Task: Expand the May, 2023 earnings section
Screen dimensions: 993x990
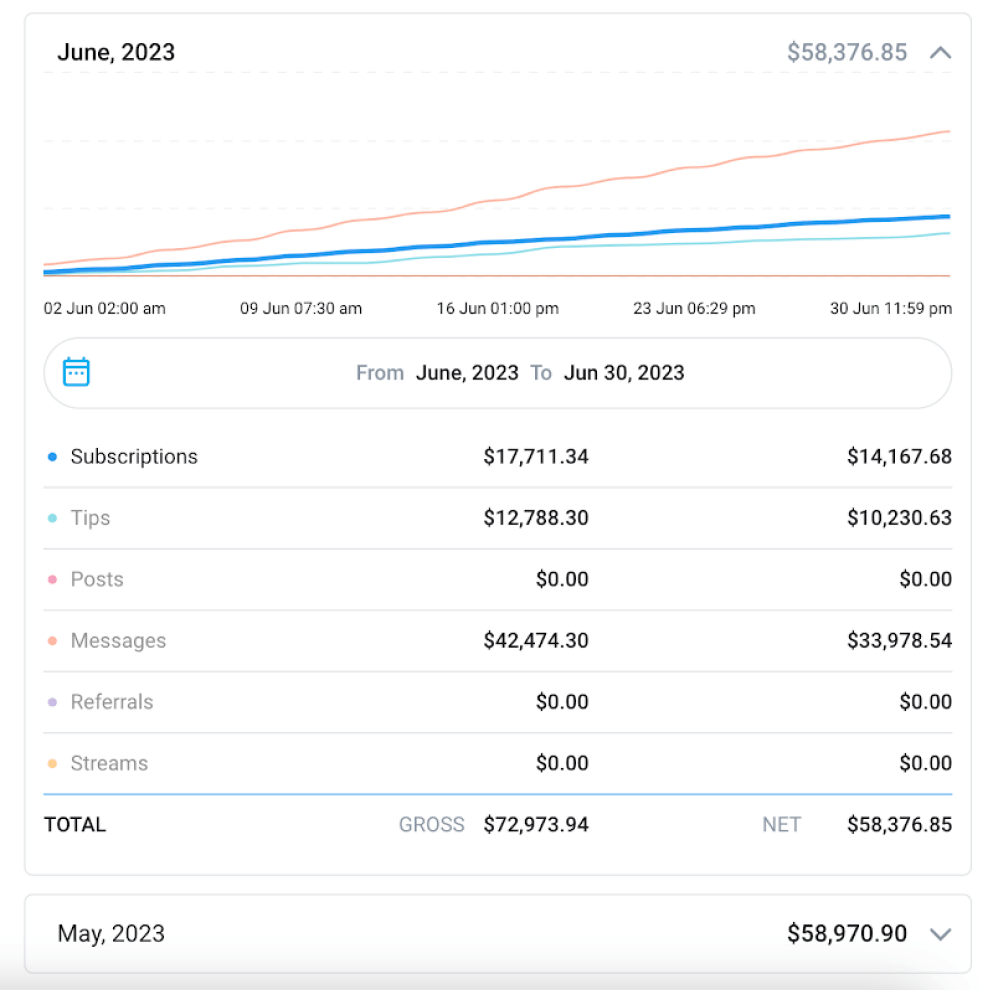Action: pos(940,934)
